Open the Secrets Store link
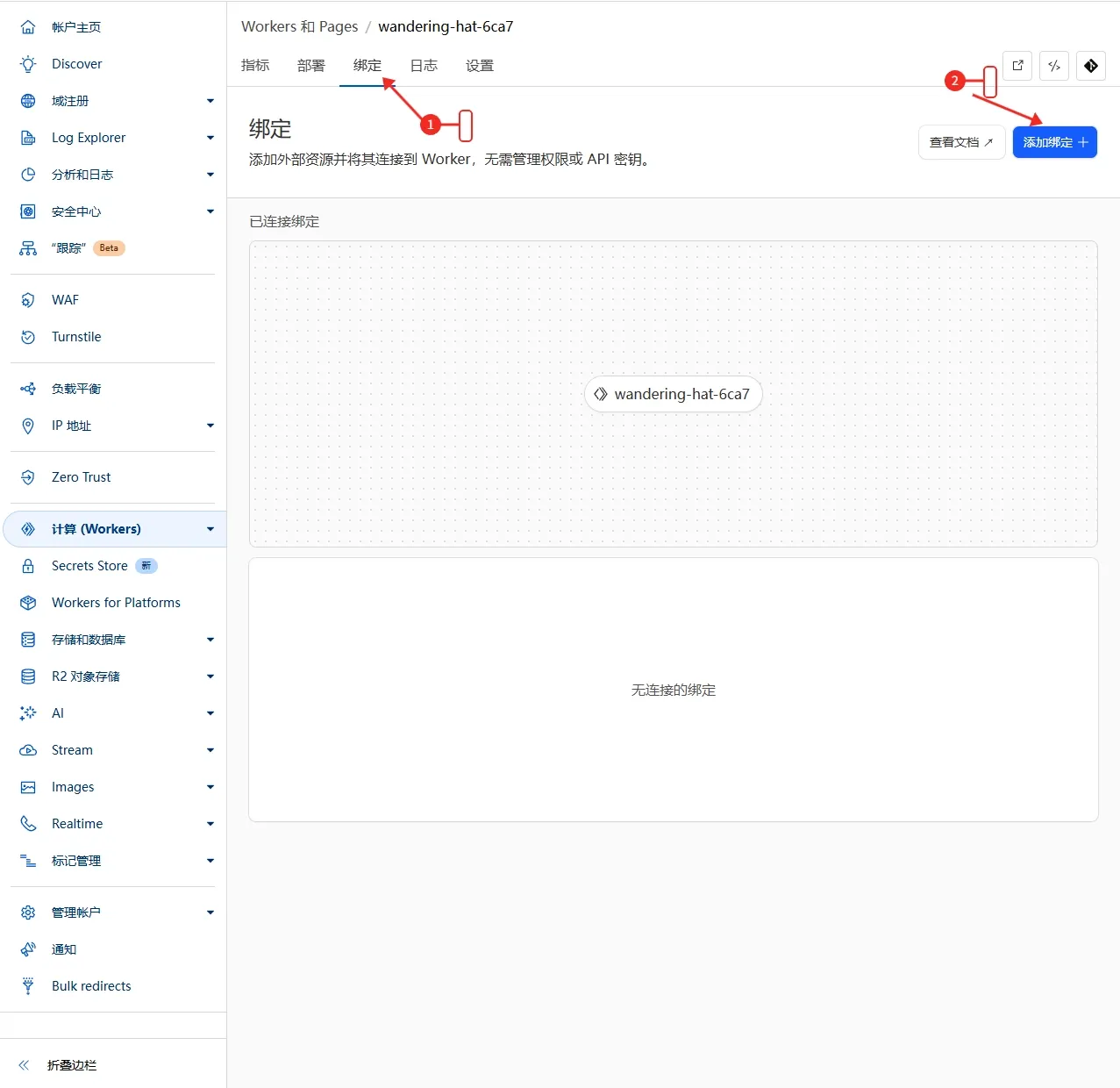The width and height of the screenshot is (1120, 1088). tap(89, 566)
